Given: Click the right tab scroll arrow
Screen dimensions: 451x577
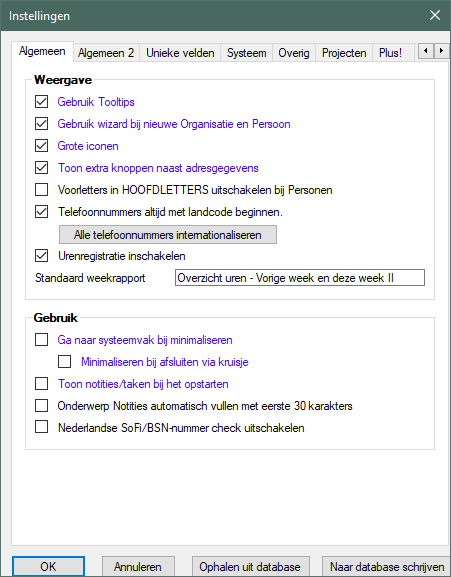Looking at the screenshot, I should pyautogui.click(x=441, y=51).
